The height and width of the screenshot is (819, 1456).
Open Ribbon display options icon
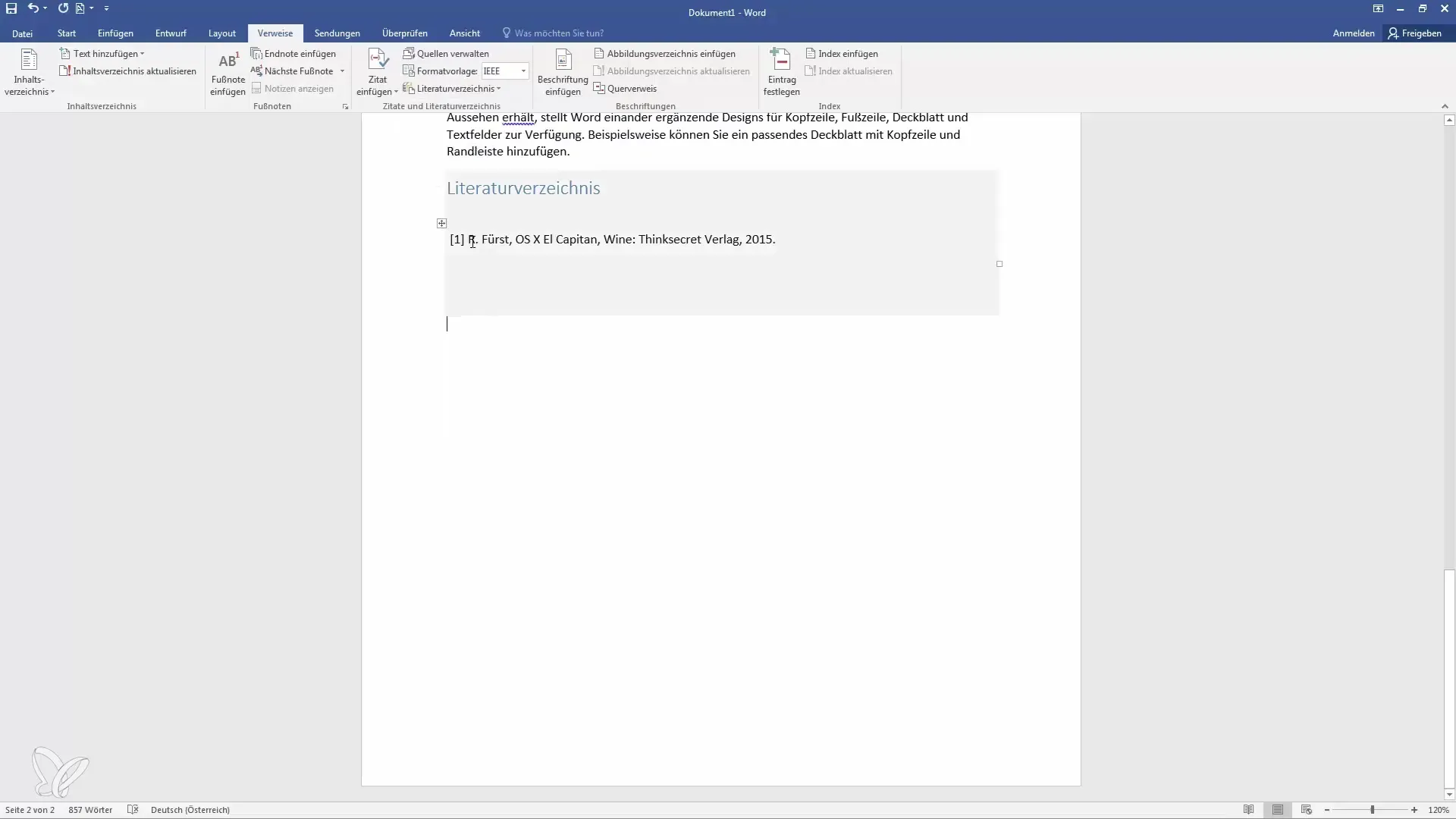[1378, 8]
